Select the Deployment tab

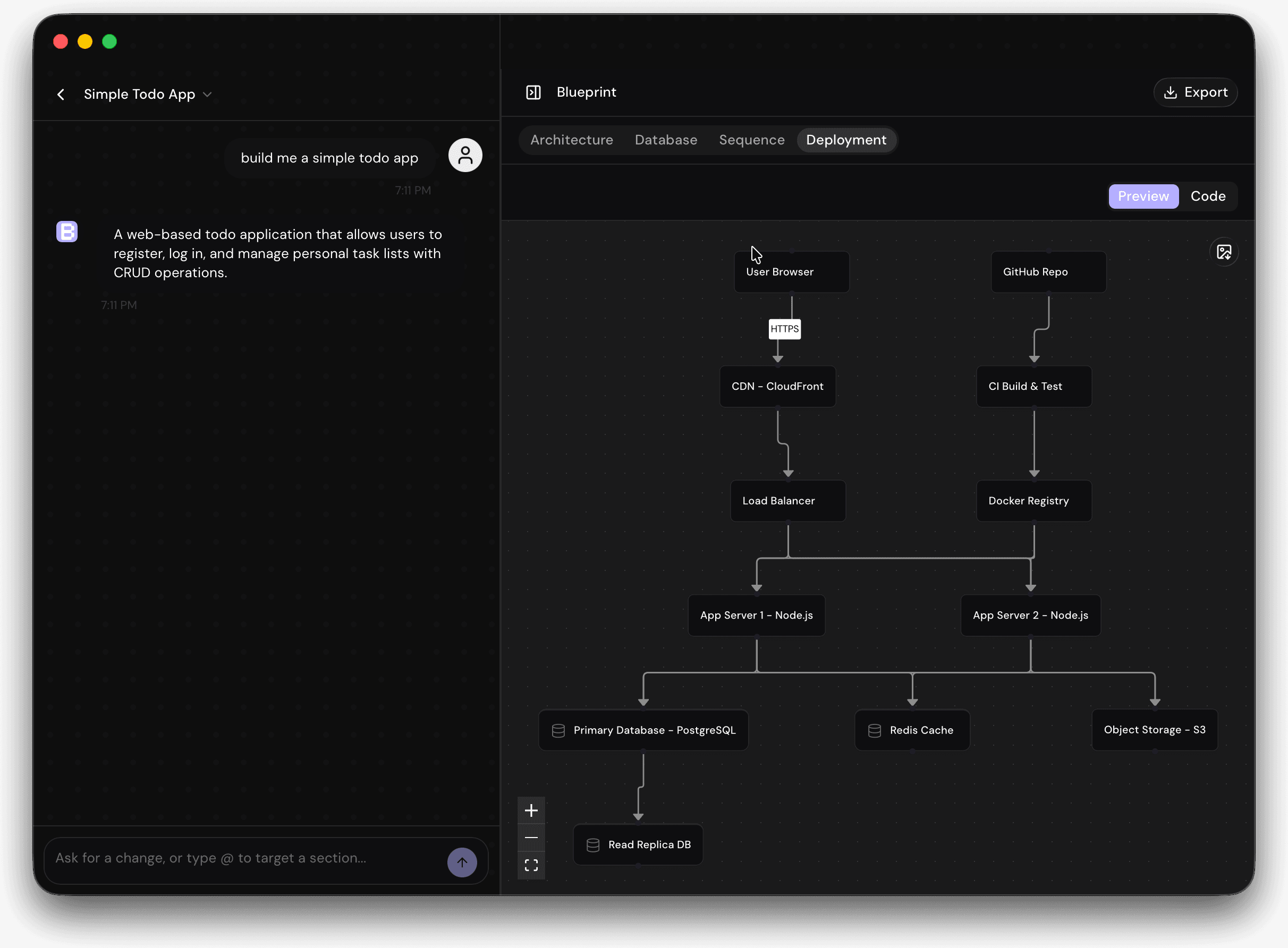pos(846,140)
